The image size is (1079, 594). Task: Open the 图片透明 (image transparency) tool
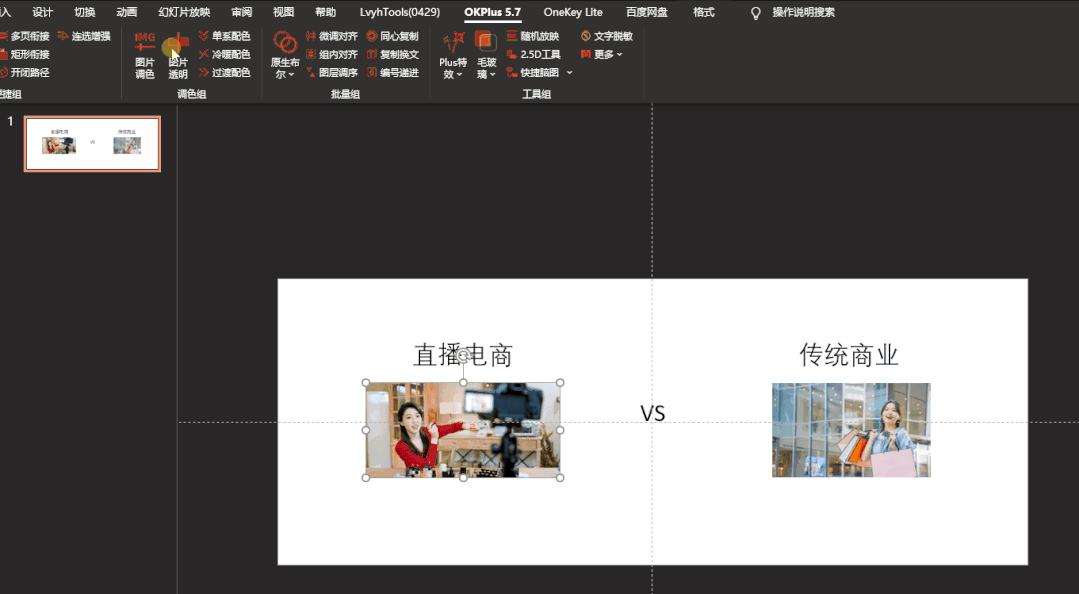[x=177, y=54]
